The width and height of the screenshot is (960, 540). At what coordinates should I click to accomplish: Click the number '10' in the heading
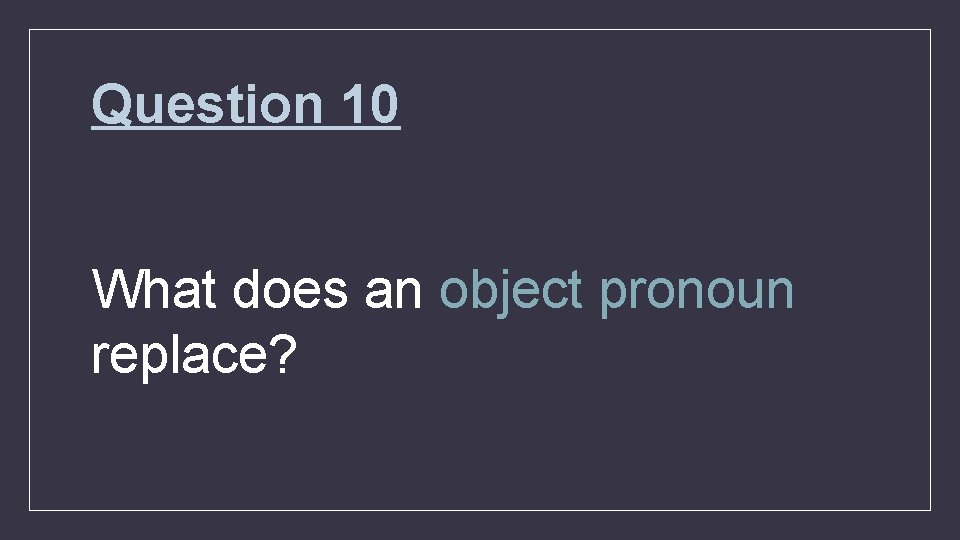pos(370,104)
